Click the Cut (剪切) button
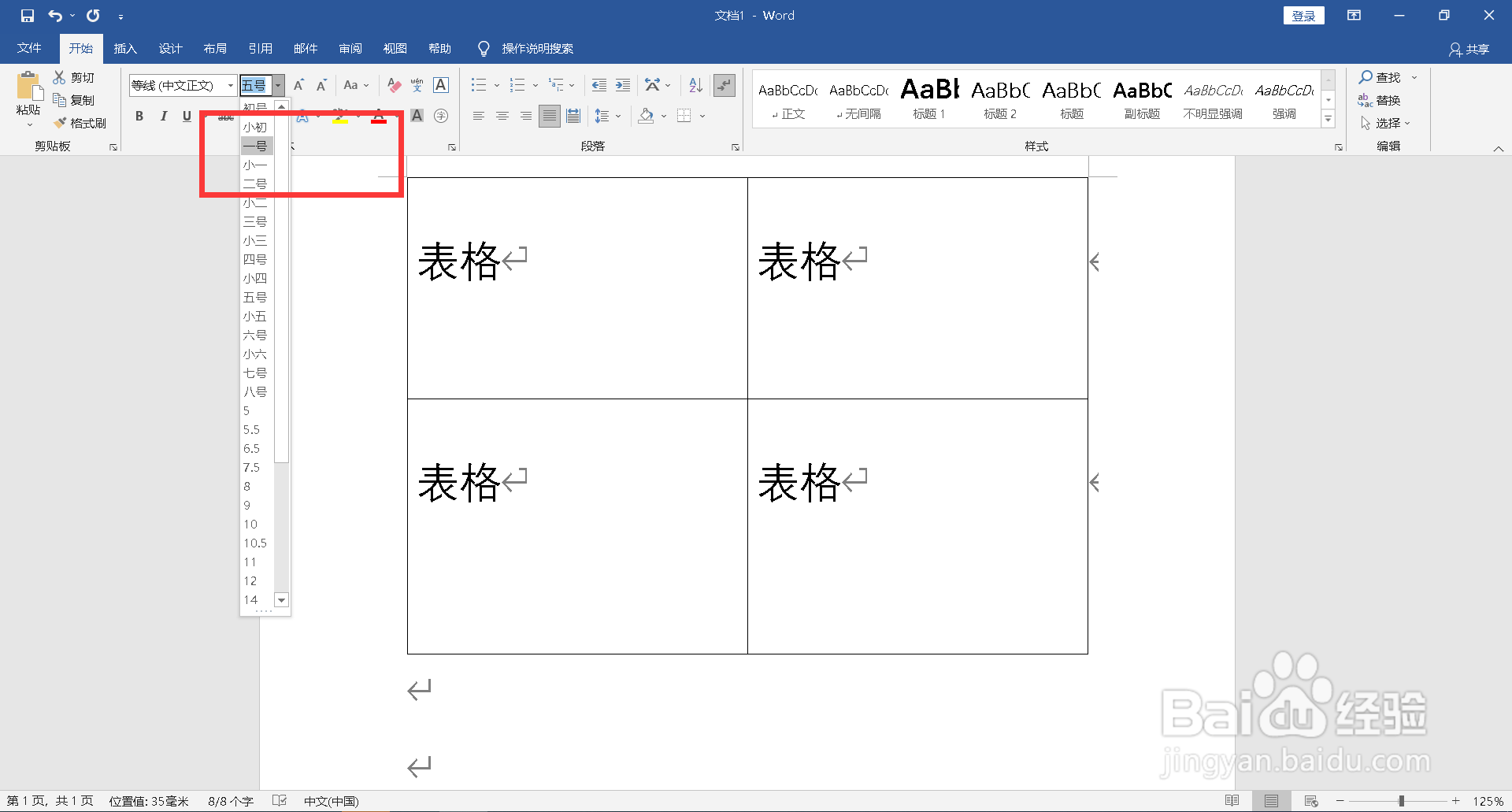This screenshot has width=1512, height=812. [x=74, y=77]
